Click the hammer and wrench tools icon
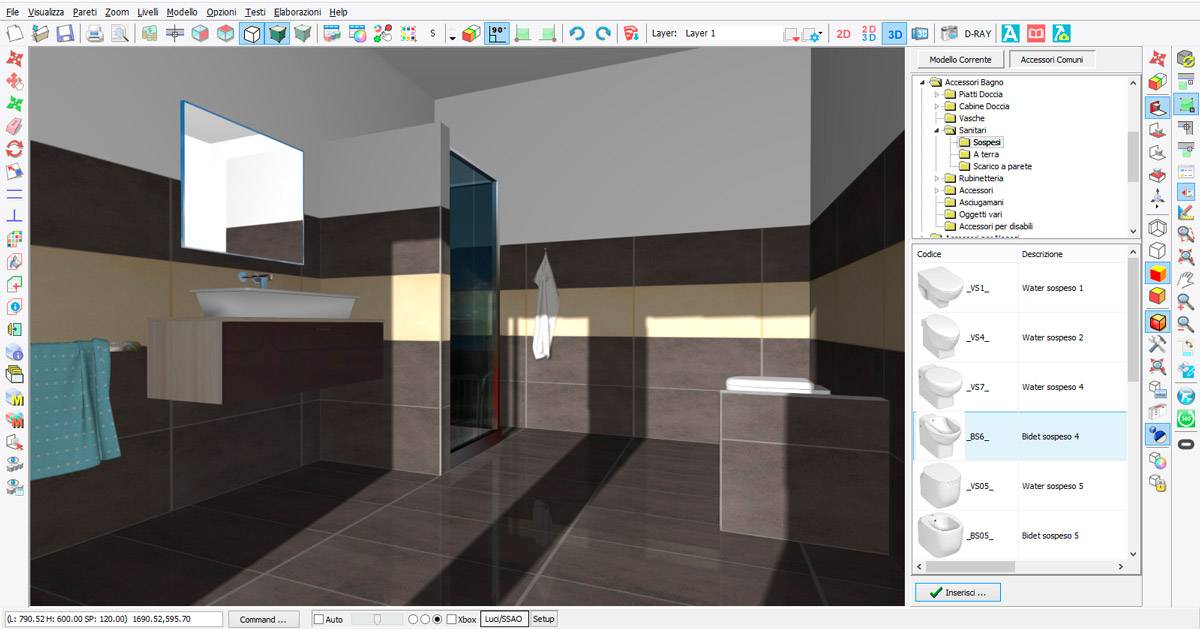This screenshot has width=1200, height=629. (1158, 342)
